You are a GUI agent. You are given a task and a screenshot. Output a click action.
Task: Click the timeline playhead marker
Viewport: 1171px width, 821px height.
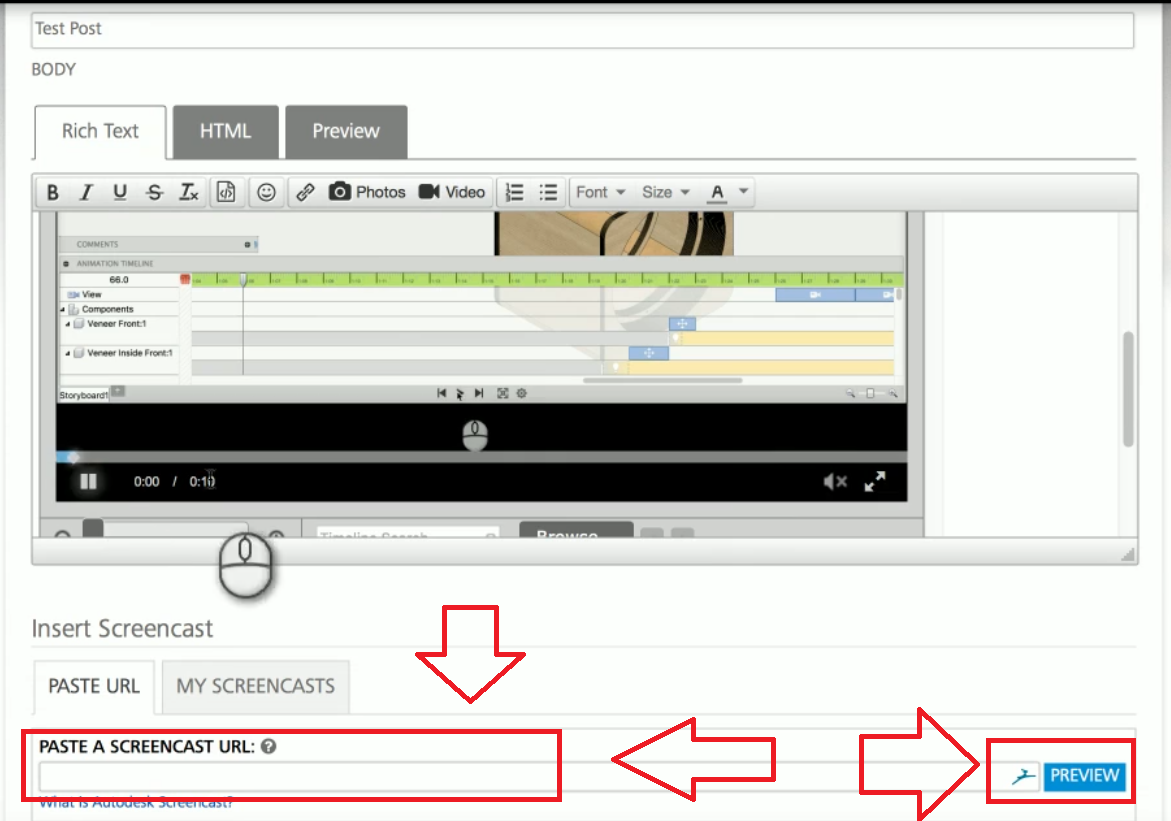click(243, 280)
